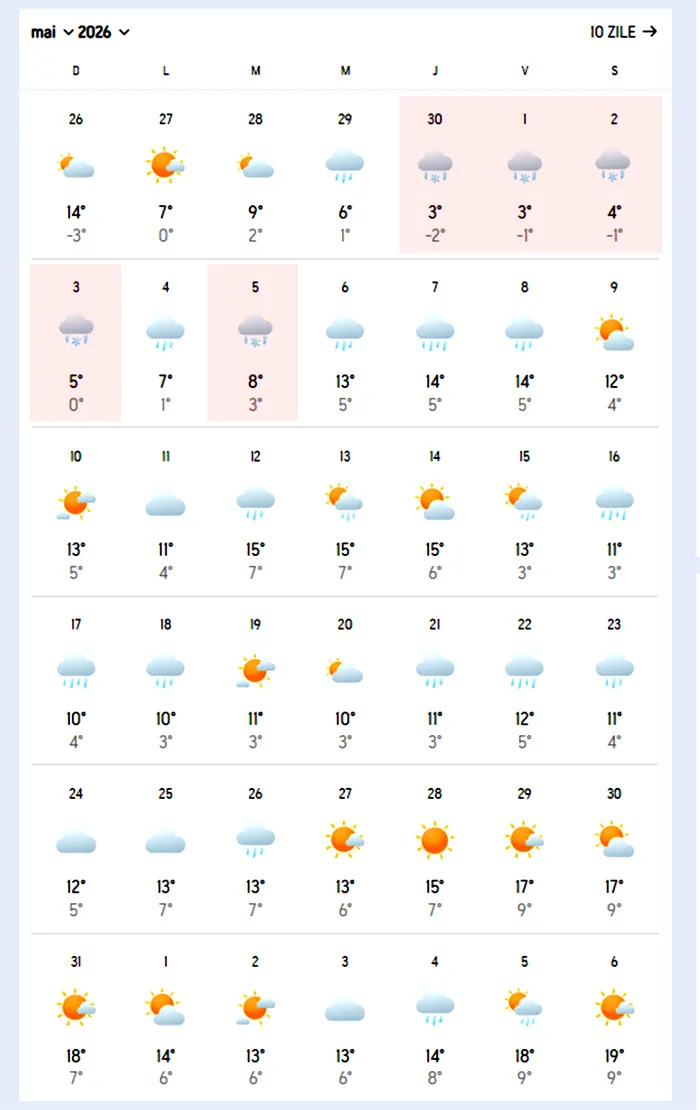
Task: Click the sunny icon for day 31
Action: click(x=76, y=1008)
